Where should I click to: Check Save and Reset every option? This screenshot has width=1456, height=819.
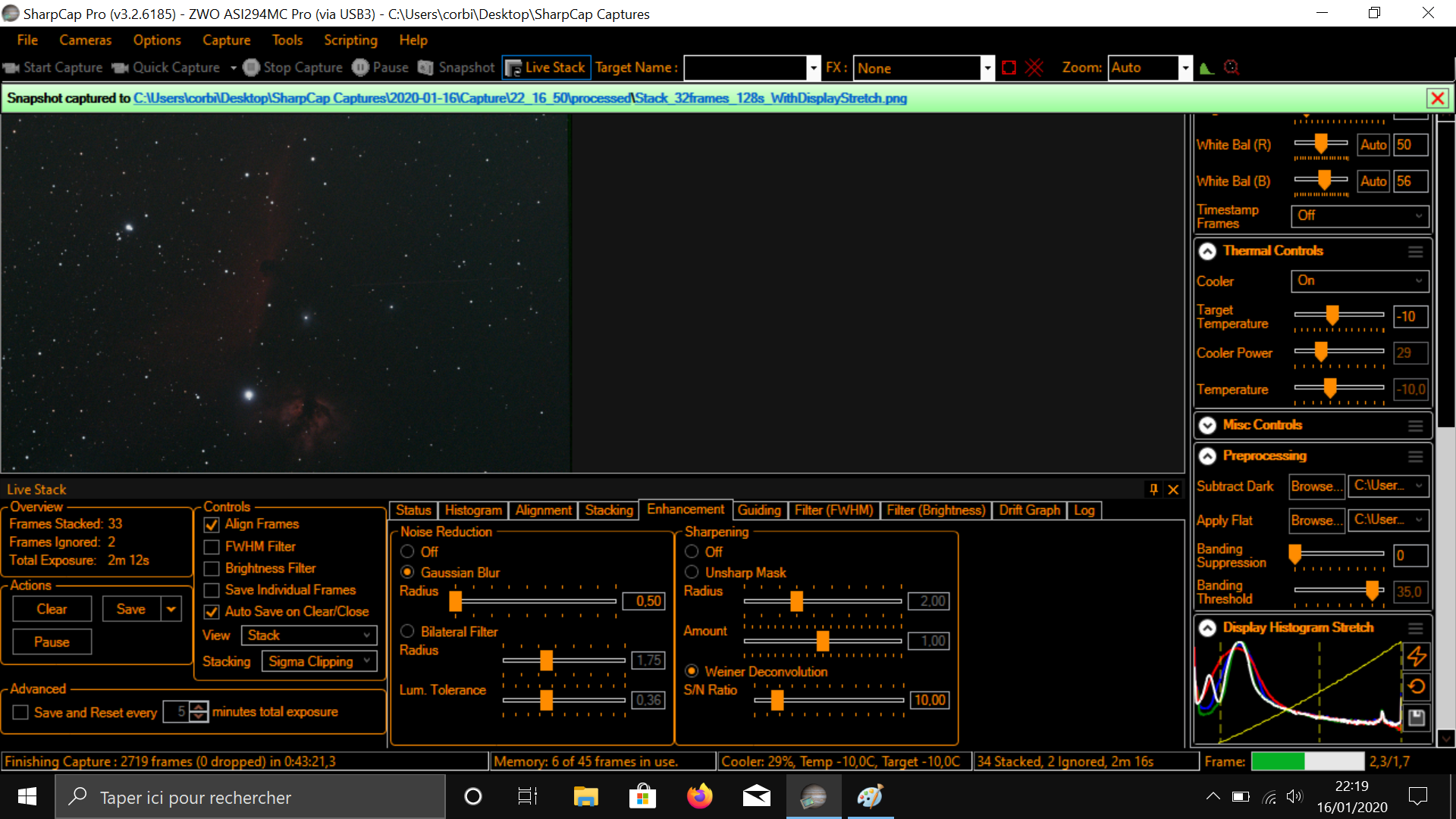click(x=20, y=712)
